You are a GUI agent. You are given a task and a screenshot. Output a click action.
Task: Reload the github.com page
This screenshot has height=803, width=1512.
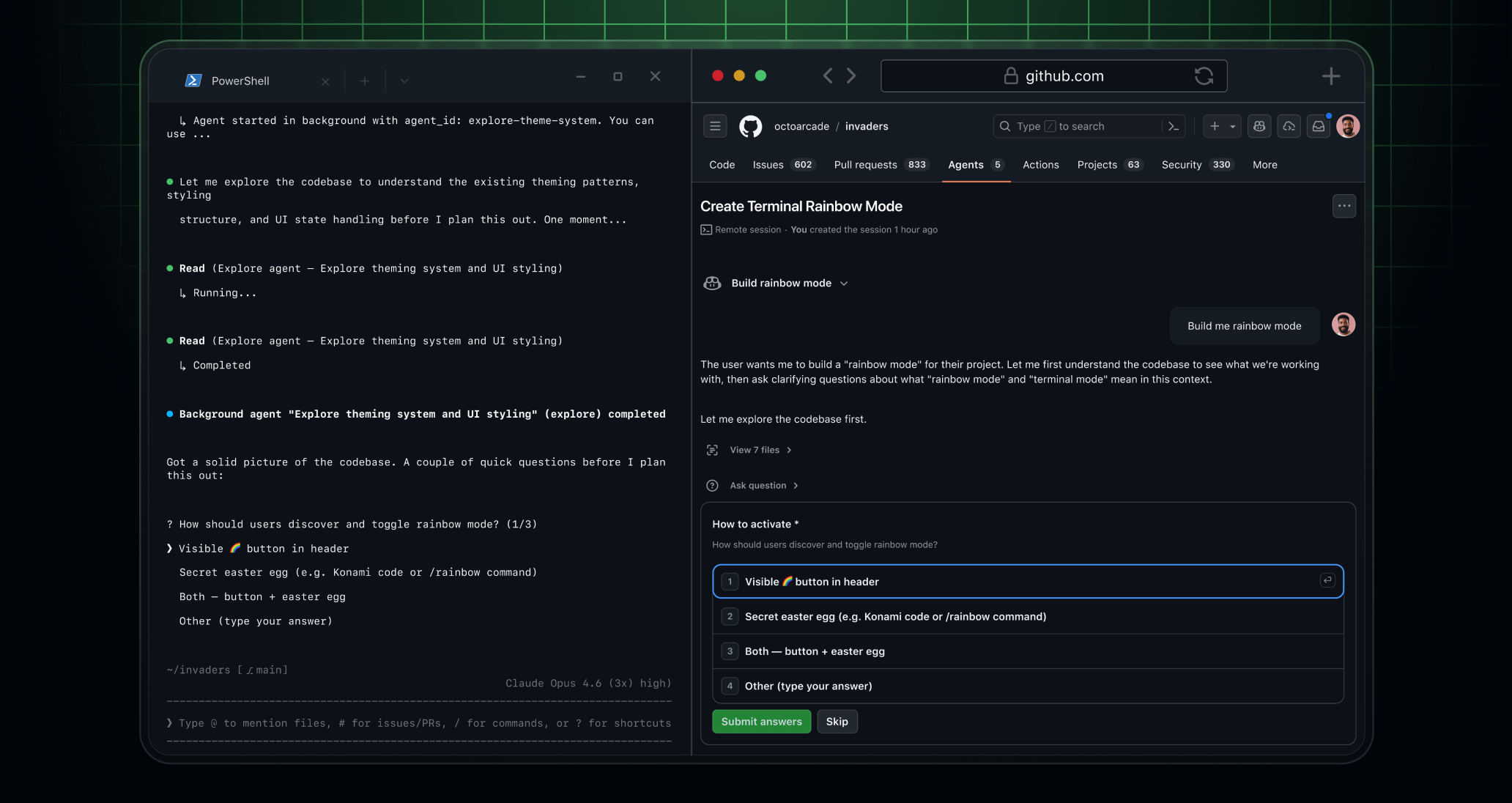1204,76
